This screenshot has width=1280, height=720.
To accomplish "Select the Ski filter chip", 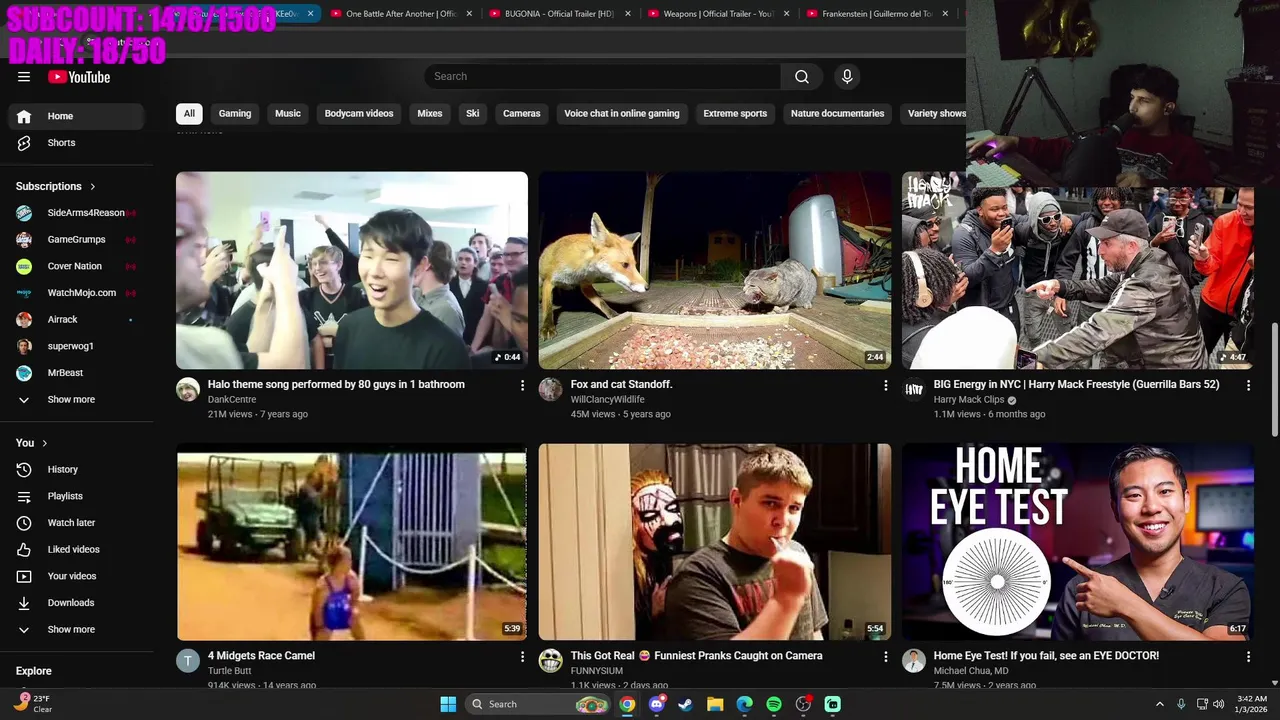I will tap(473, 114).
